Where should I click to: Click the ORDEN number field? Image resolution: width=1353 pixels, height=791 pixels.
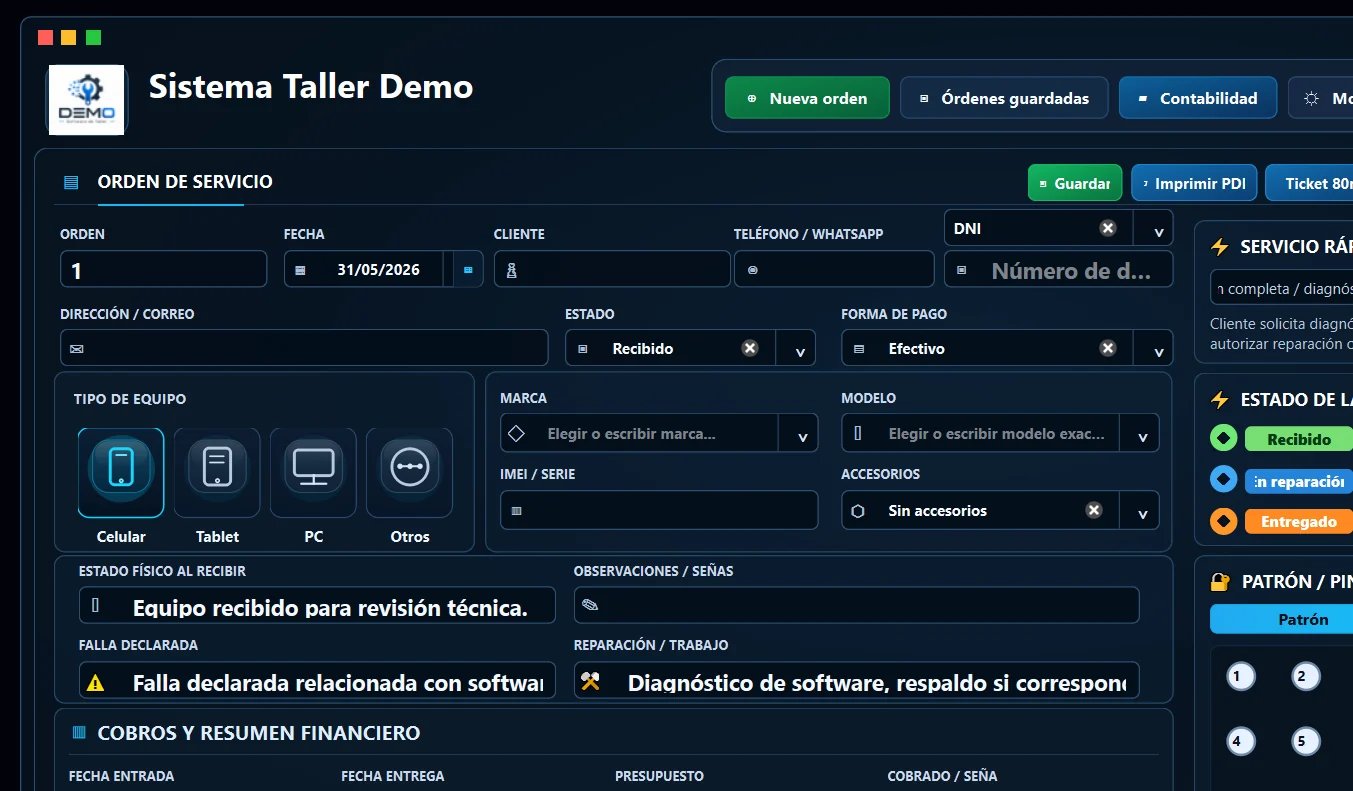click(x=164, y=269)
